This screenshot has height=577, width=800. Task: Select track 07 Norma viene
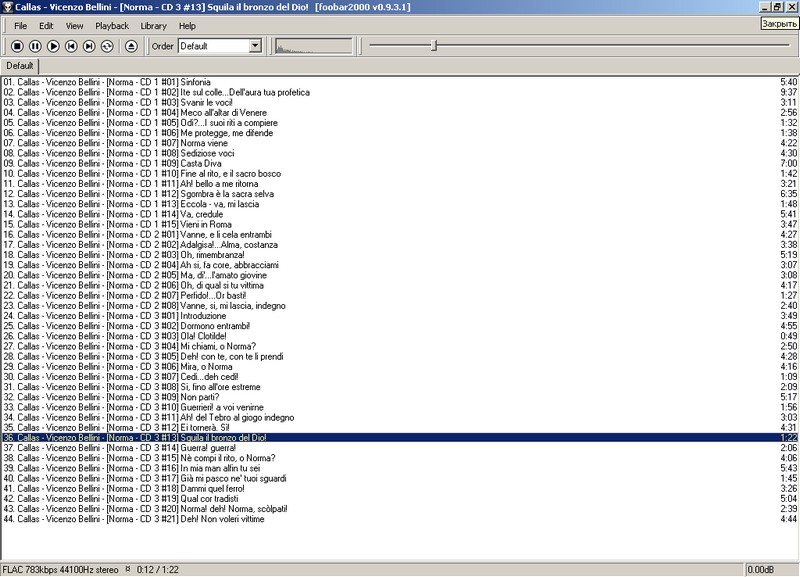[x=399, y=143]
